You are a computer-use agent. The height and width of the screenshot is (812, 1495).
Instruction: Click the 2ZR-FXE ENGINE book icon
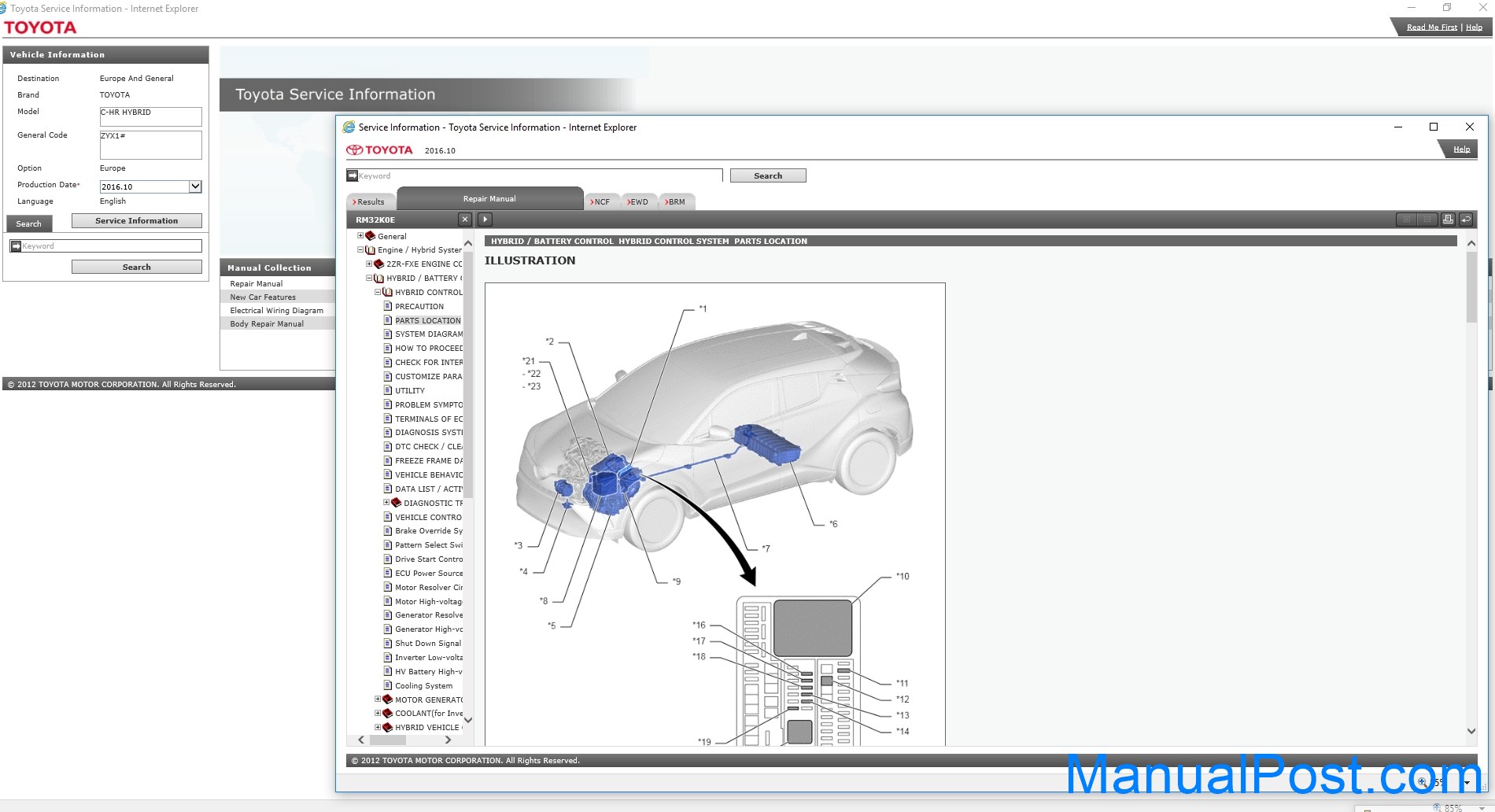[379, 264]
